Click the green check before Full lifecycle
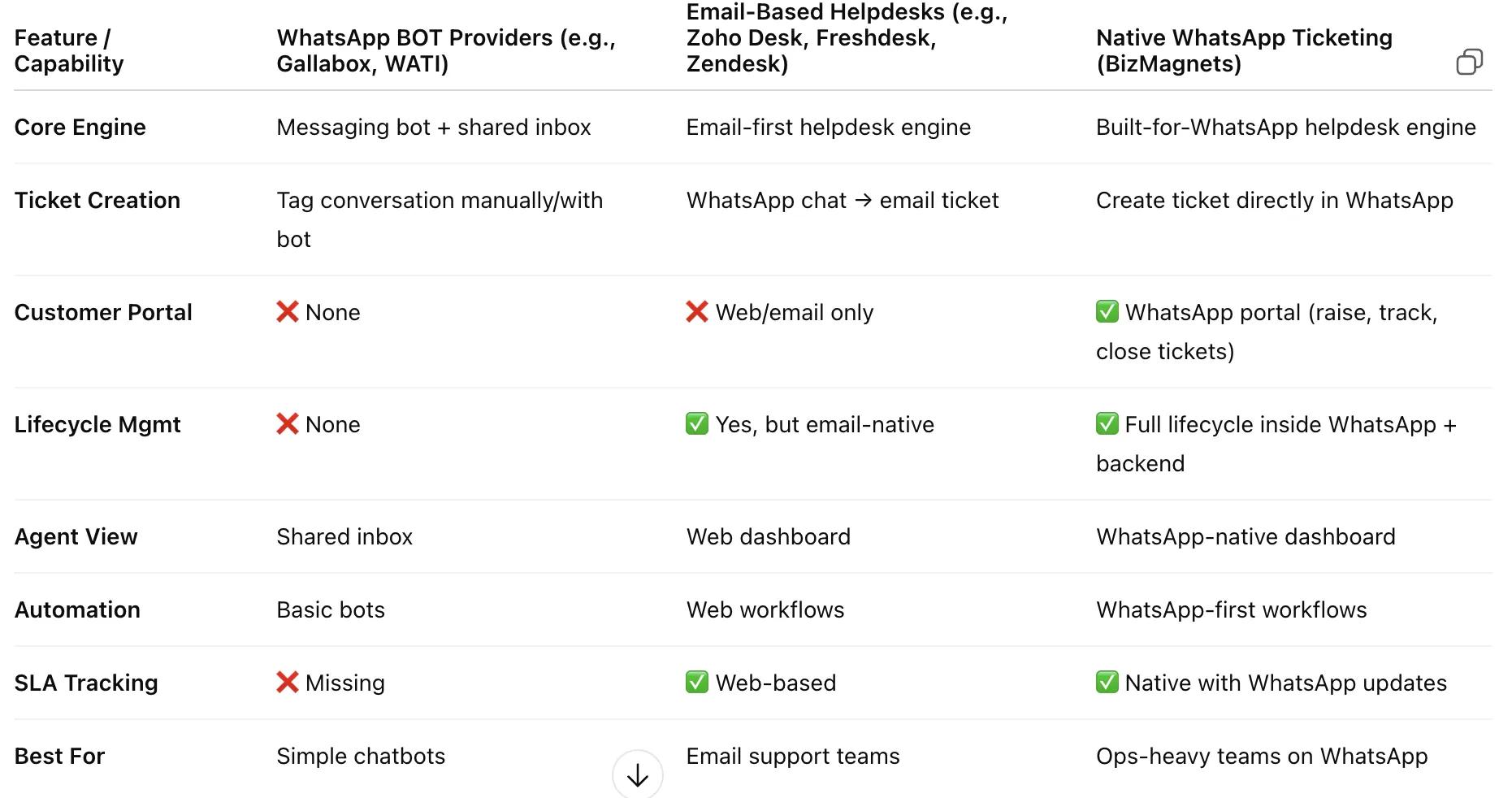Image resolution: width=1512 pixels, height=798 pixels. coord(1107,423)
